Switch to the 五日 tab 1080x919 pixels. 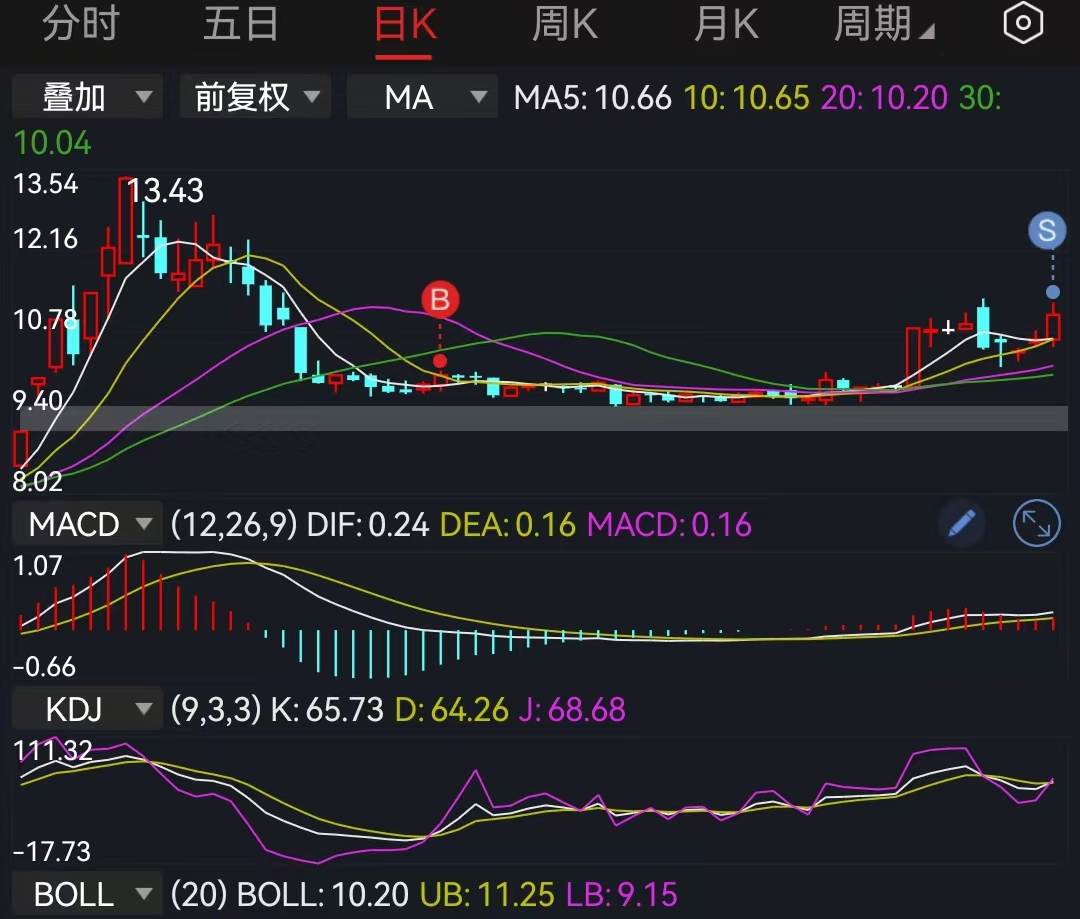point(240,22)
